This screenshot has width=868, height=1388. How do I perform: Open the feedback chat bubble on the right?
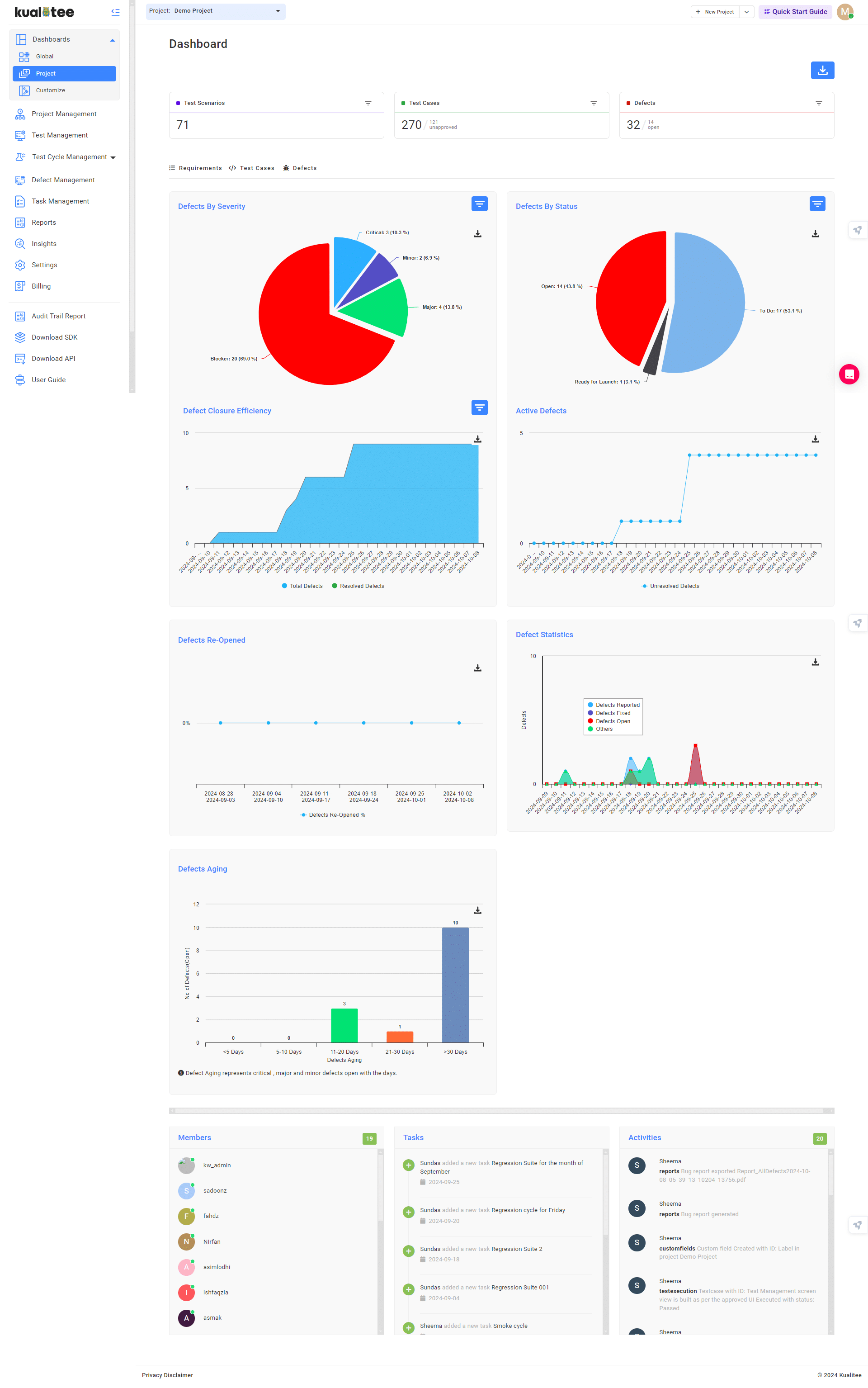pyautogui.click(x=849, y=374)
